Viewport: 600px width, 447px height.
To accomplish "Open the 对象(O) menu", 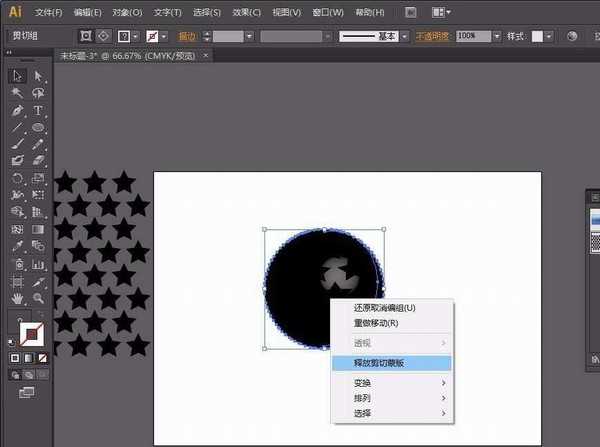I will [x=127, y=12].
